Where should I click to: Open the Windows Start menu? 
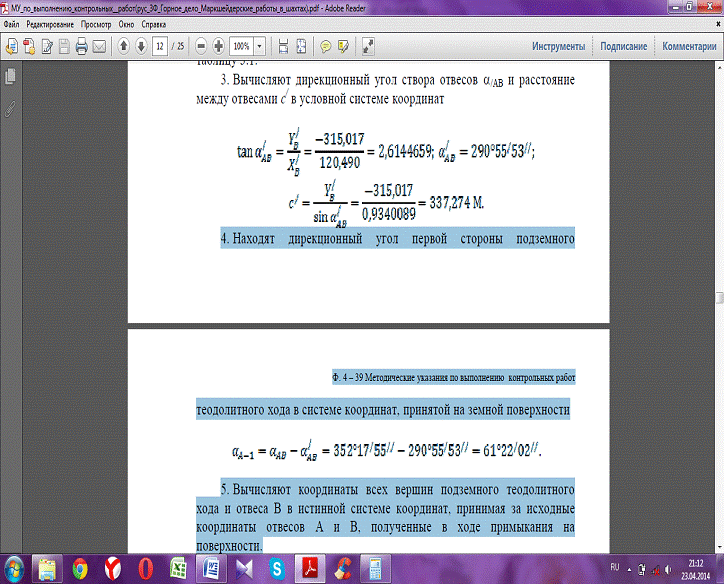13,568
